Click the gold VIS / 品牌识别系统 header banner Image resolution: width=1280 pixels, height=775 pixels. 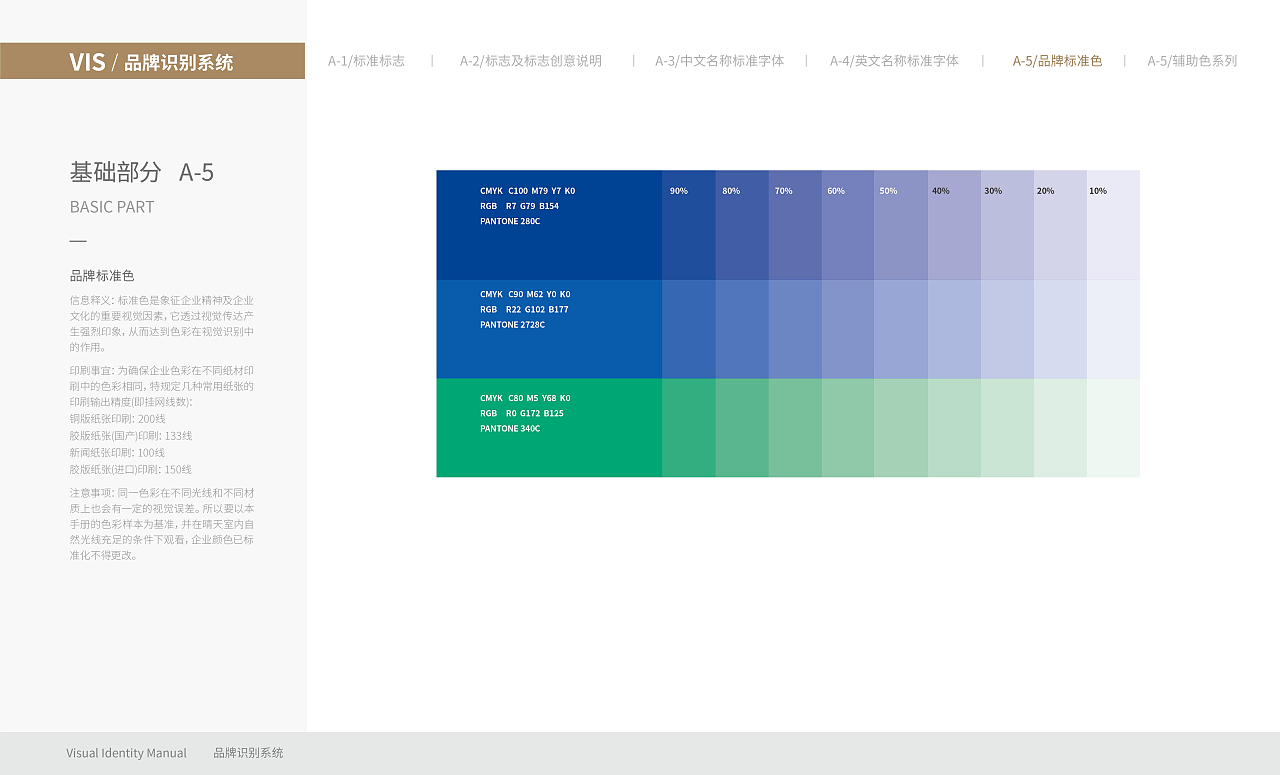coord(152,61)
